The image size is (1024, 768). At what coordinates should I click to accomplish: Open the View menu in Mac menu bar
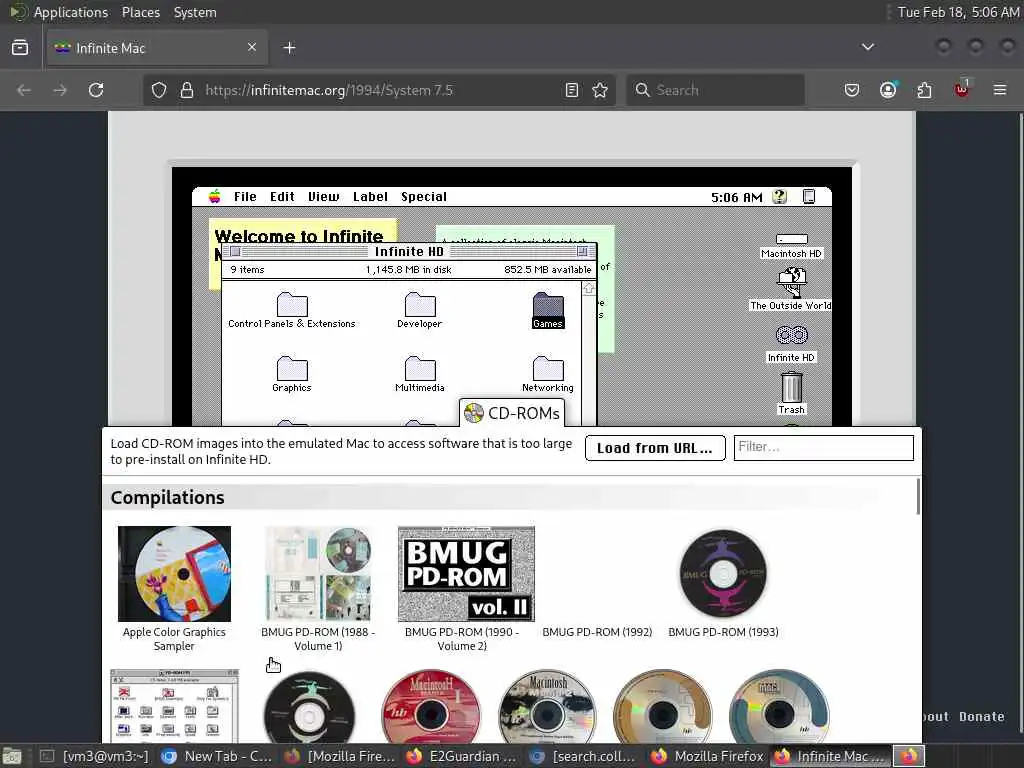click(x=323, y=197)
